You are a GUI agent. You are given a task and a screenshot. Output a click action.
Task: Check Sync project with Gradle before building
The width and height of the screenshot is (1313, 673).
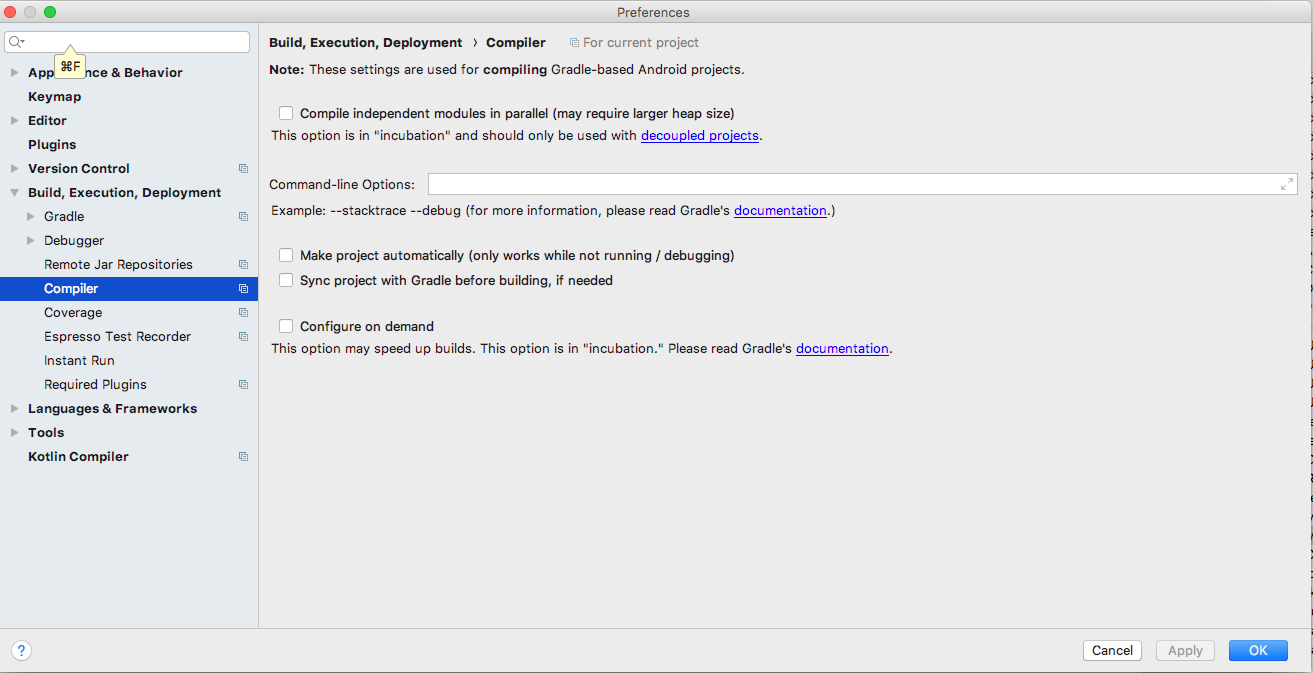click(x=286, y=281)
